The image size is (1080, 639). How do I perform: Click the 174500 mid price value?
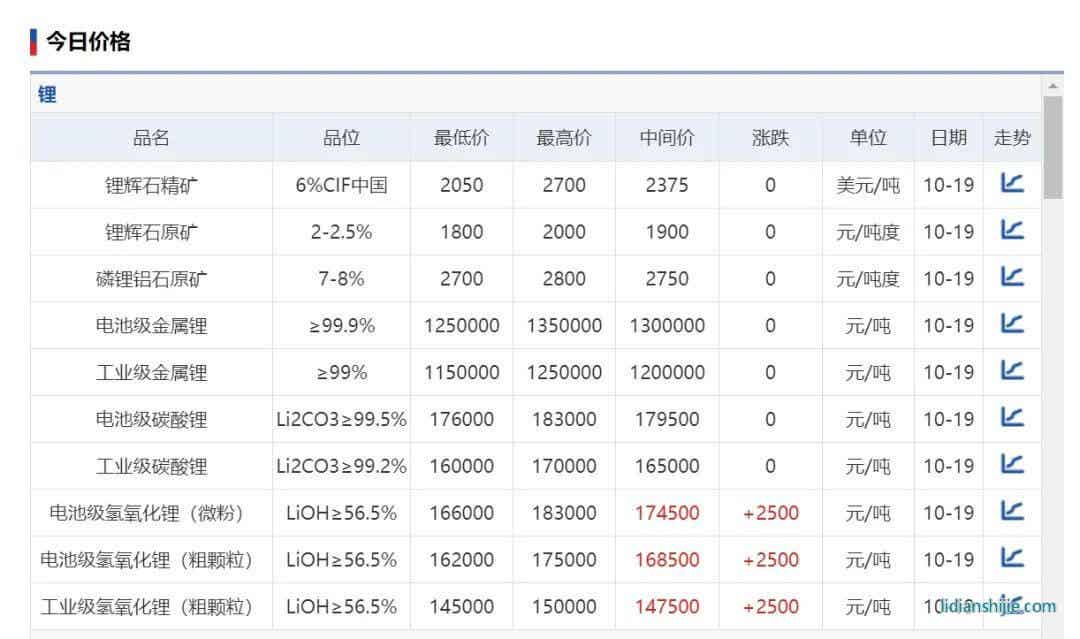pos(667,513)
